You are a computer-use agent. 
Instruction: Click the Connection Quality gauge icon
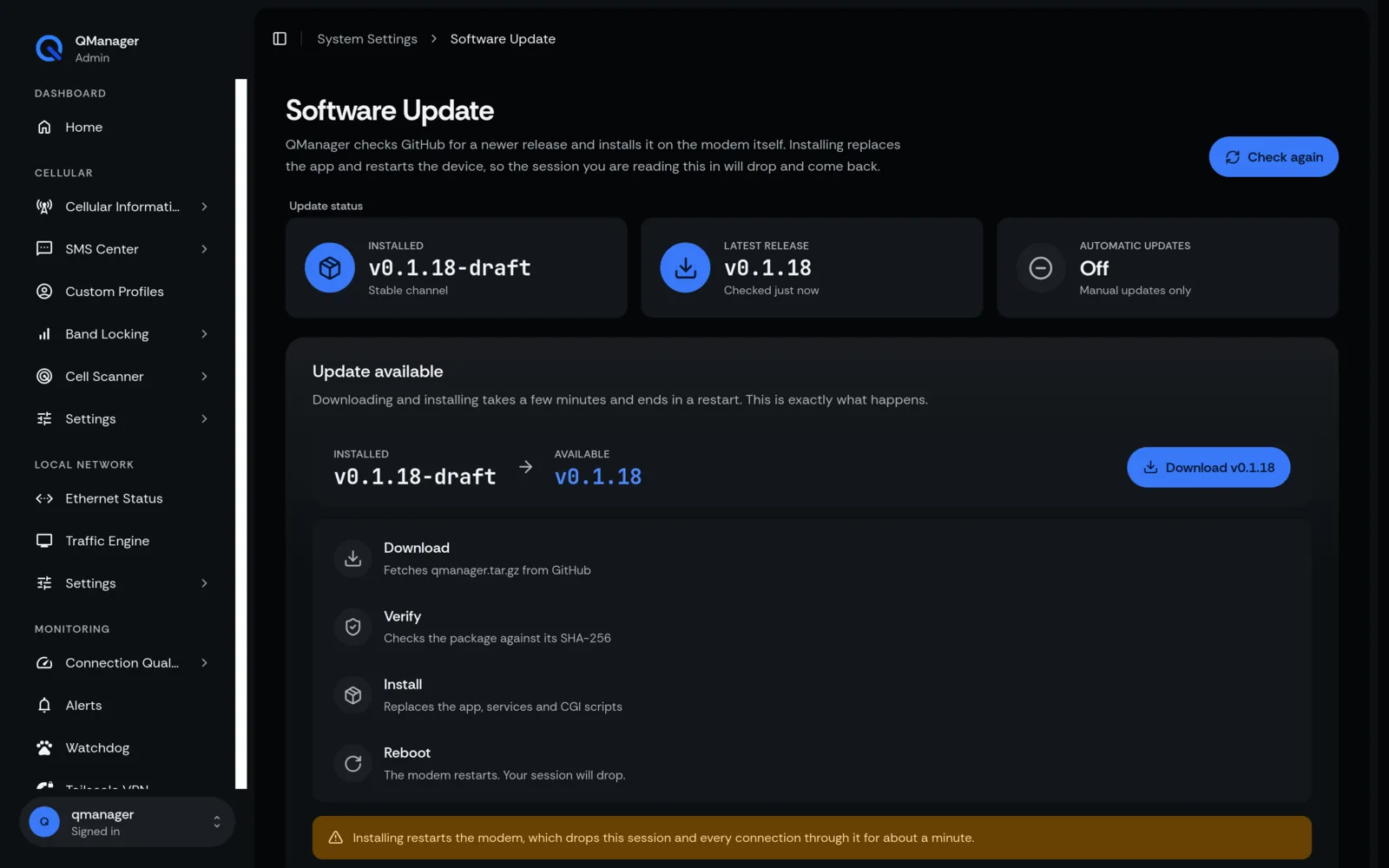[x=44, y=663]
